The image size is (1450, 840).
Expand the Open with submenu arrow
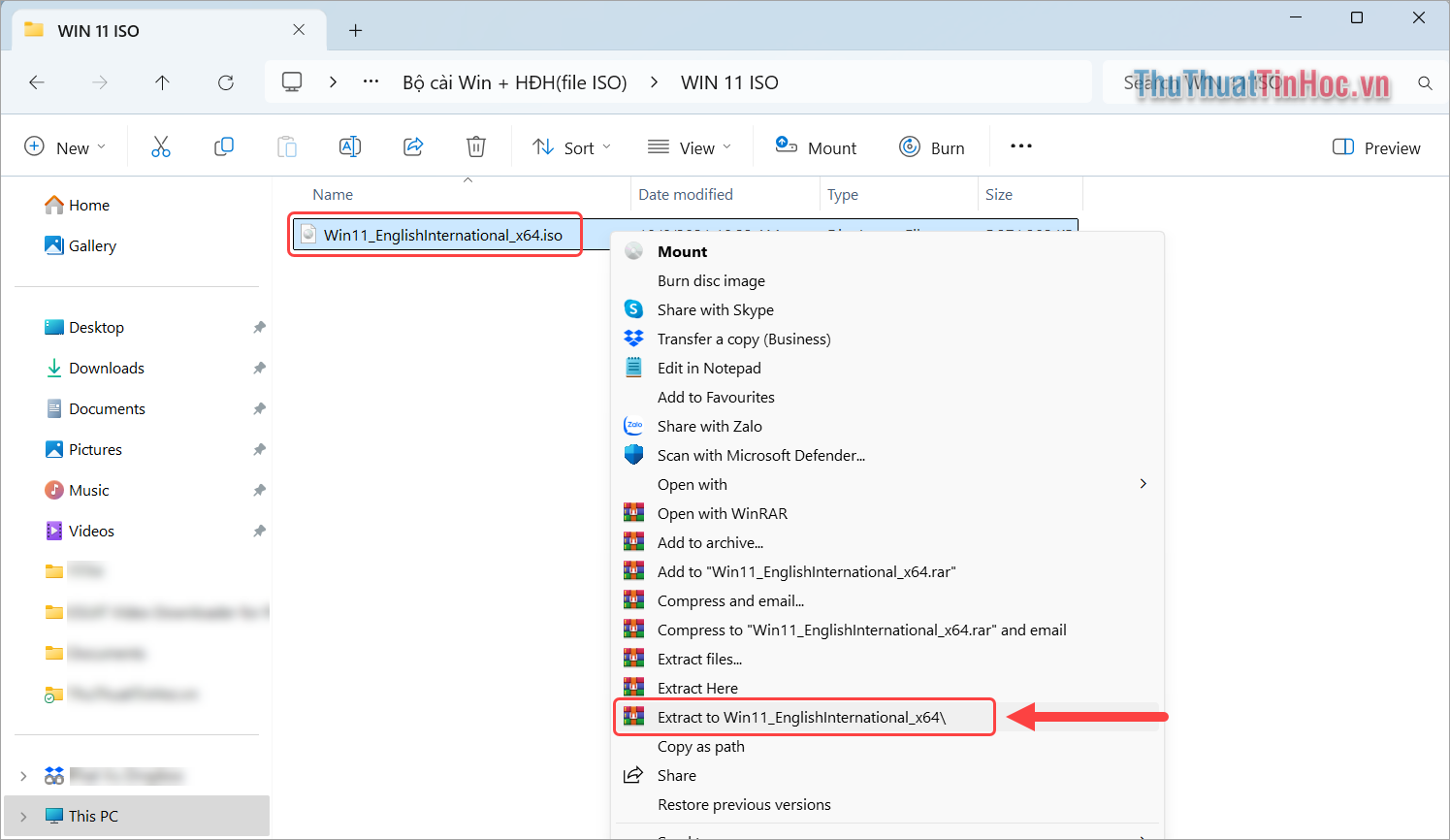tap(1144, 484)
